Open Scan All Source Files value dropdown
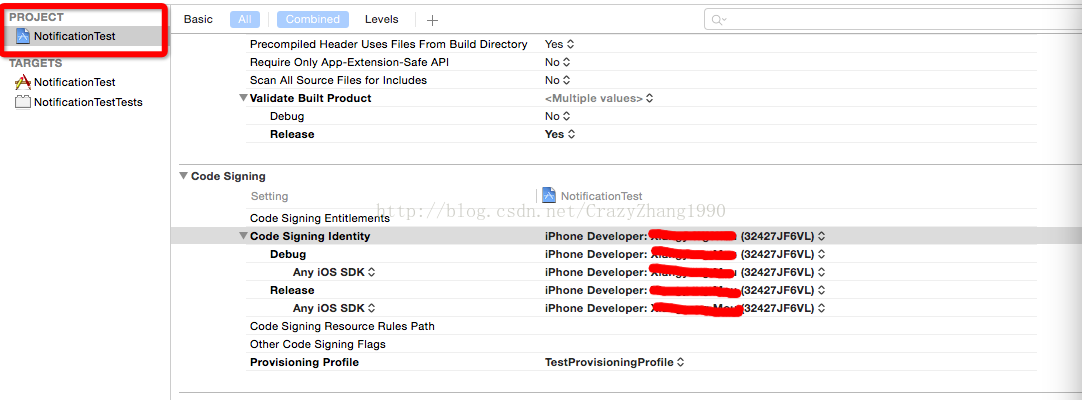1082x400 pixels. 557,80
